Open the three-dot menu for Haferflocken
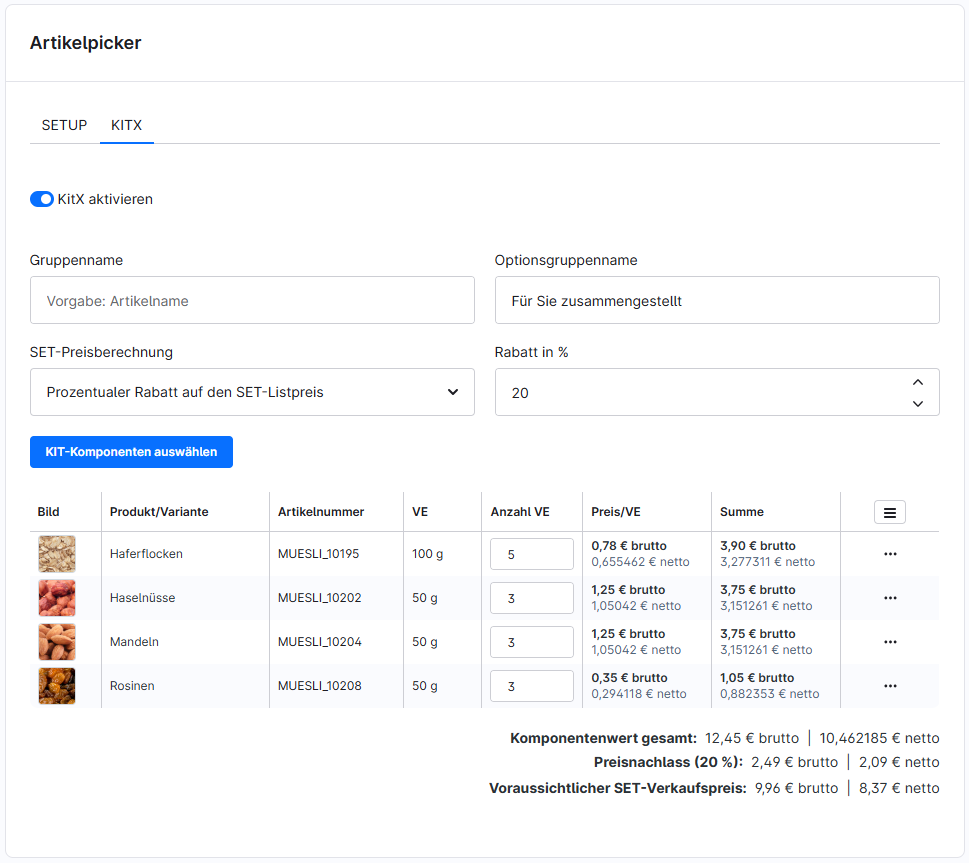The height and width of the screenshot is (863, 969). (x=890, y=554)
